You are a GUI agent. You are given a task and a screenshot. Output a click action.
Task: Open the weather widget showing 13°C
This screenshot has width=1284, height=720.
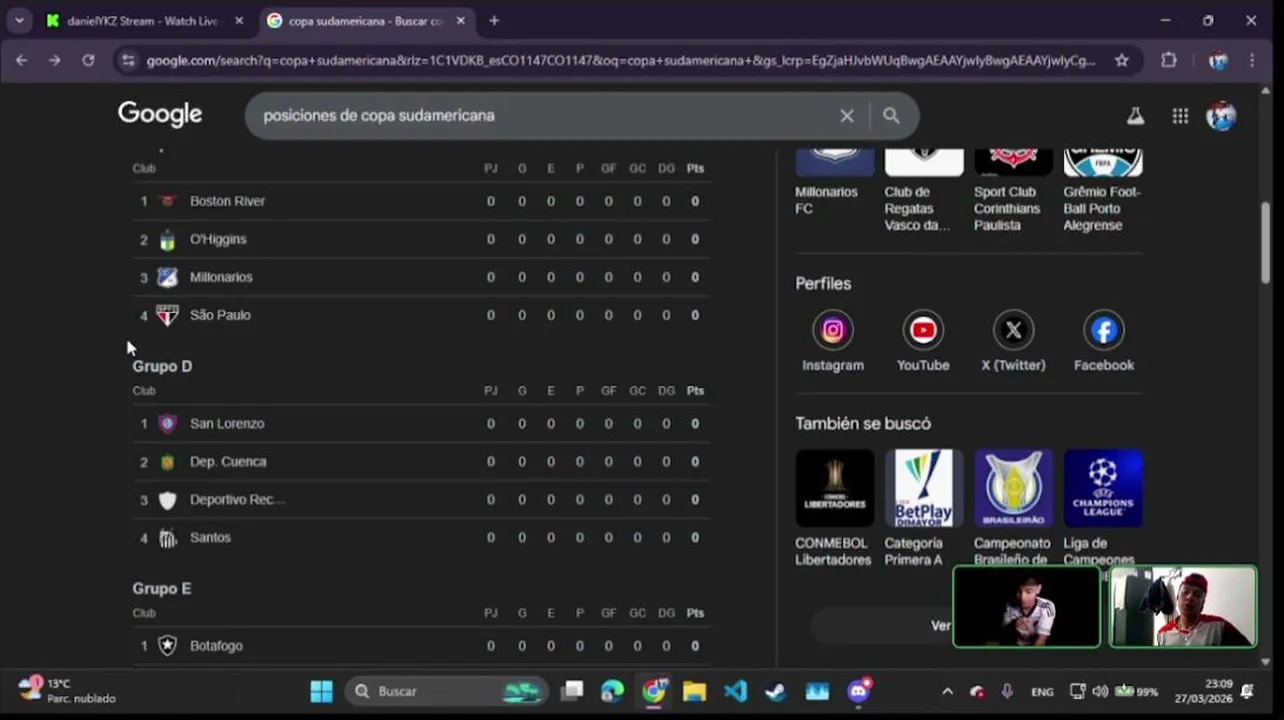[x=68, y=691]
